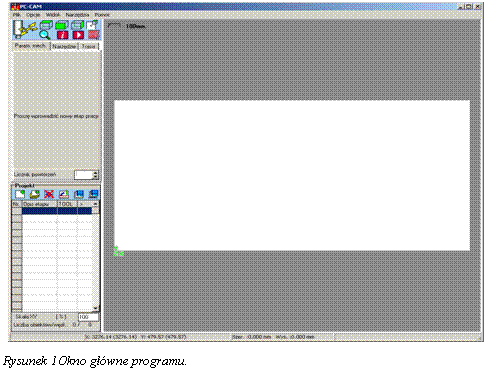Open the Widok menu
Image resolution: width=491 pixels, height=371 pixels.
point(53,15)
